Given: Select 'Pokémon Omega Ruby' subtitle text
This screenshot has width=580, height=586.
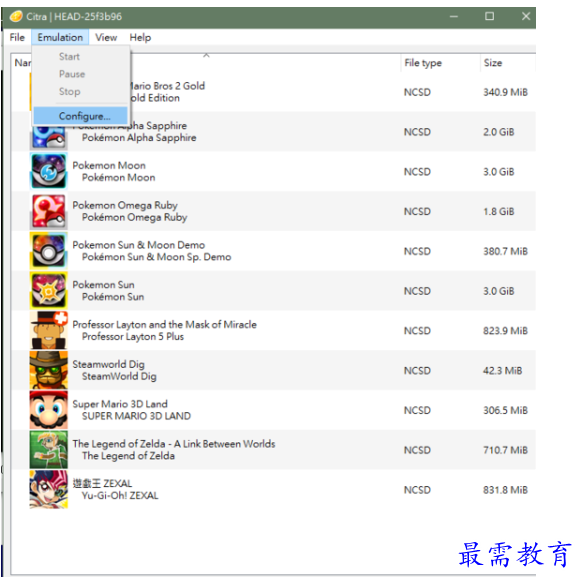Looking at the screenshot, I should 134,217.
